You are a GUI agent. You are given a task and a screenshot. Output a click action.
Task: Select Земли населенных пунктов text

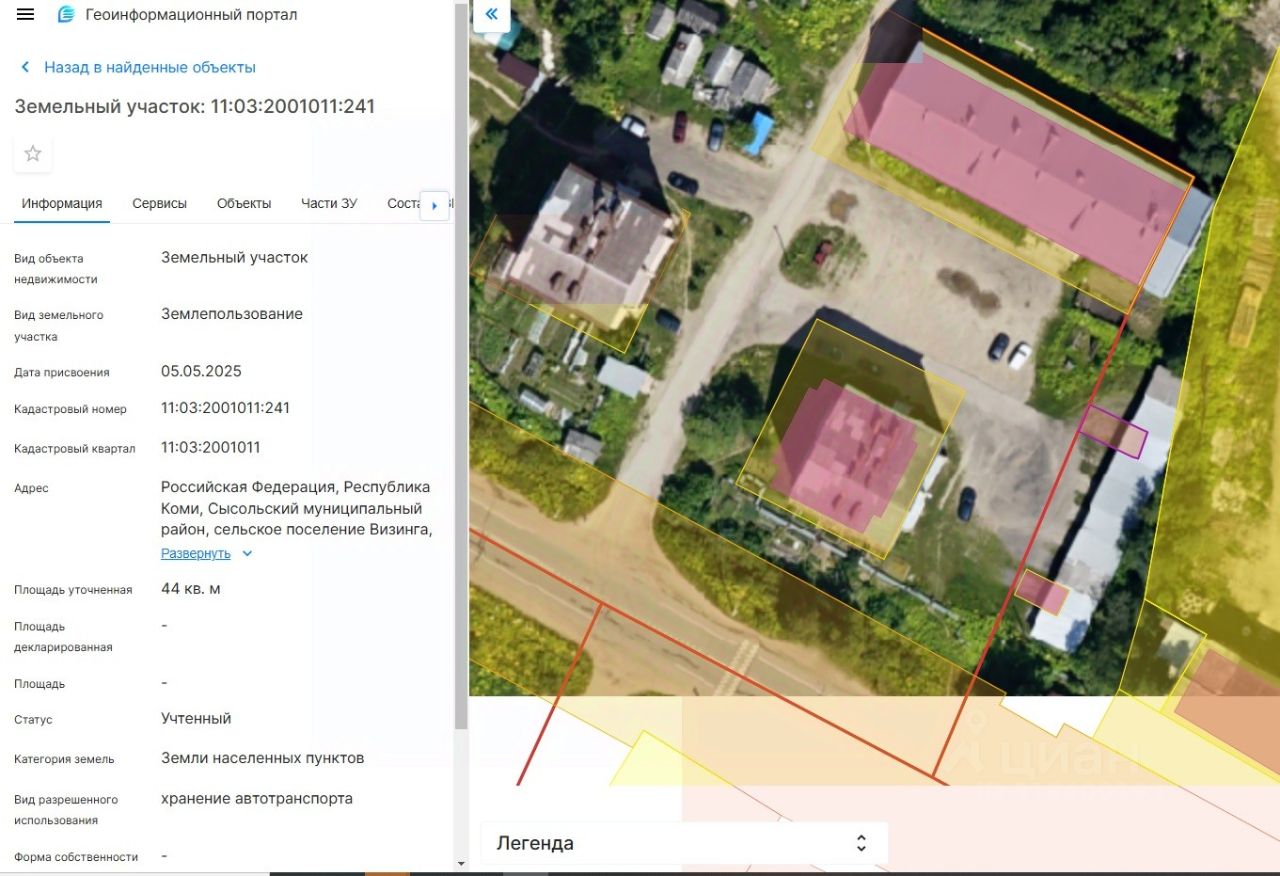(x=262, y=758)
